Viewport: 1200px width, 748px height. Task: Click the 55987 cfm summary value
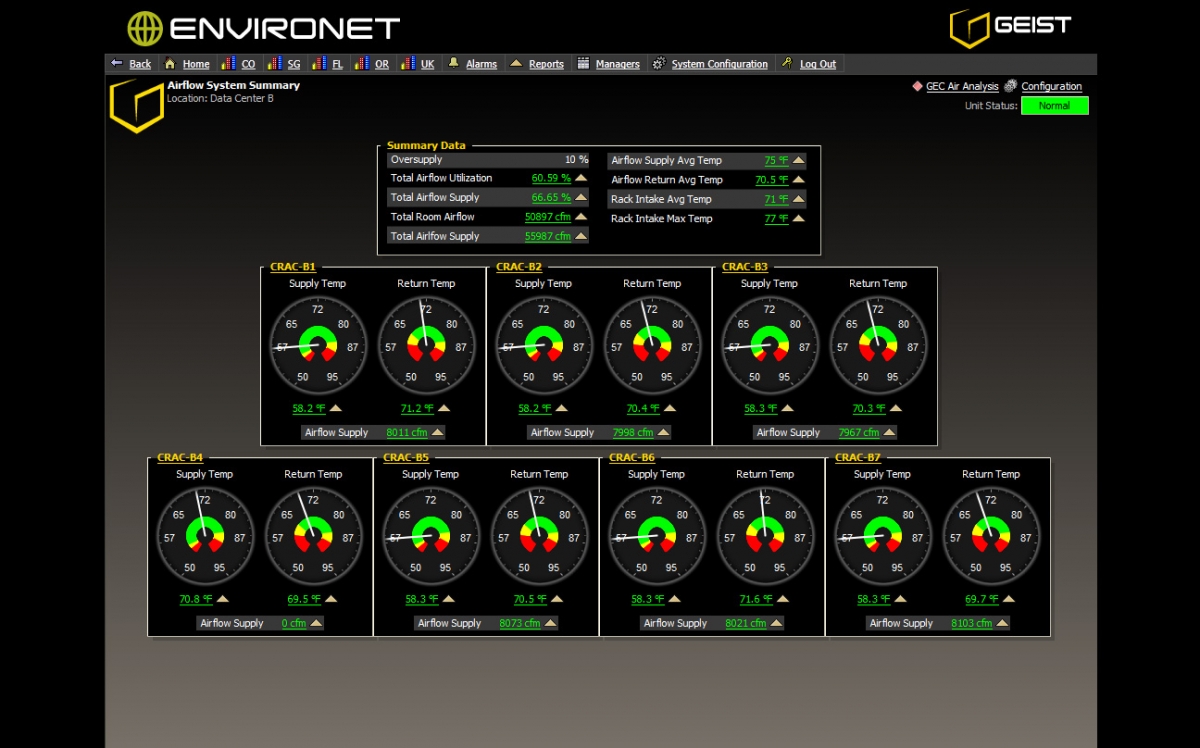(x=548, y=237)
